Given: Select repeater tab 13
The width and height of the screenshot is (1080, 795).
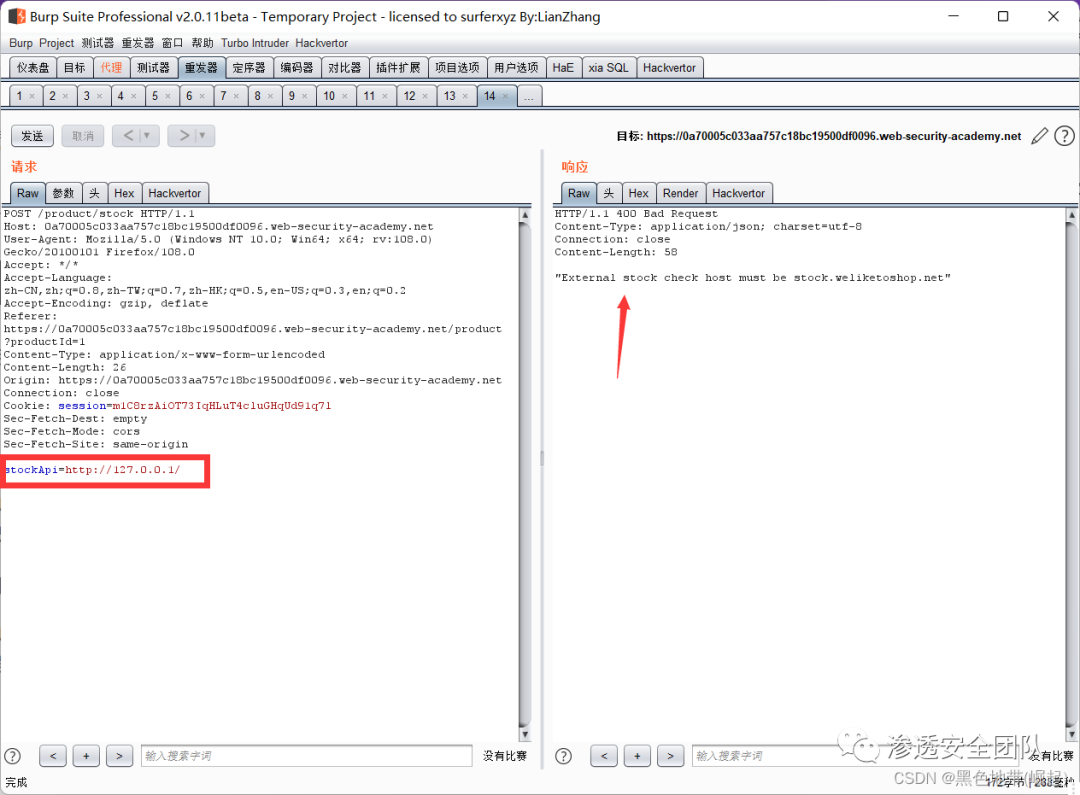Looking at the screenshot, I should point(450,96).
